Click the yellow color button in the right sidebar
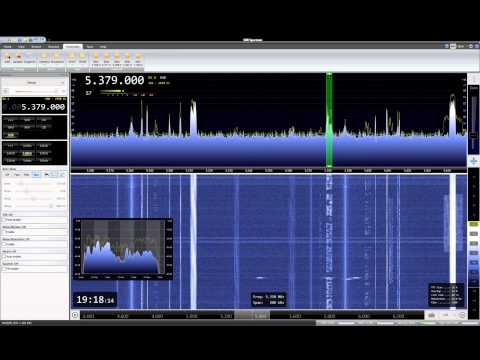 474,224
